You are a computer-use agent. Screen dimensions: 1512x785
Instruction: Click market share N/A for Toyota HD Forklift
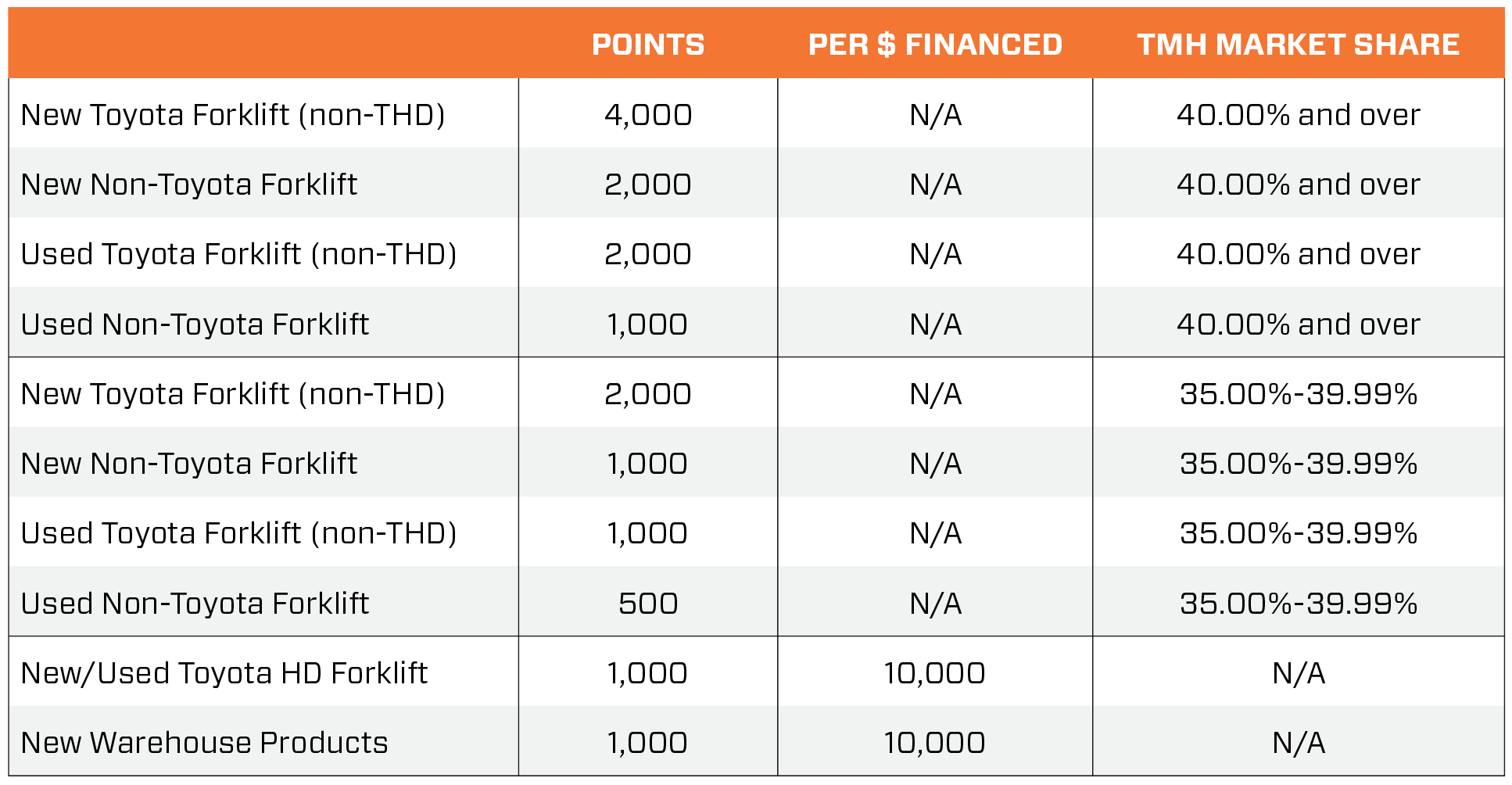tap(1299, 673)
